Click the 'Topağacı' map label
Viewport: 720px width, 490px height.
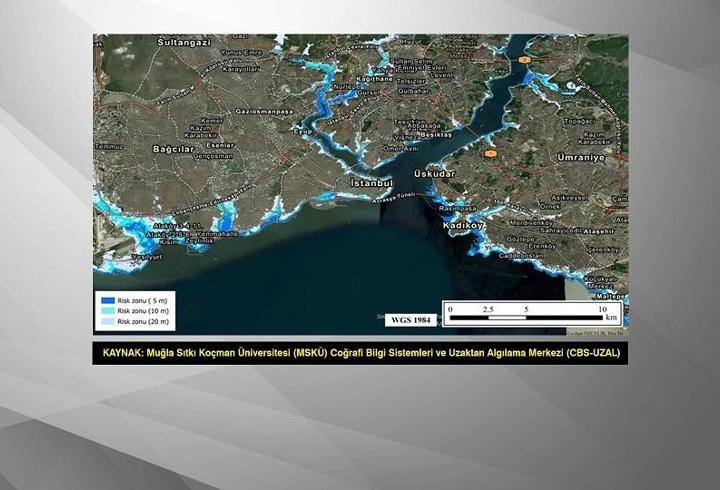578,121
